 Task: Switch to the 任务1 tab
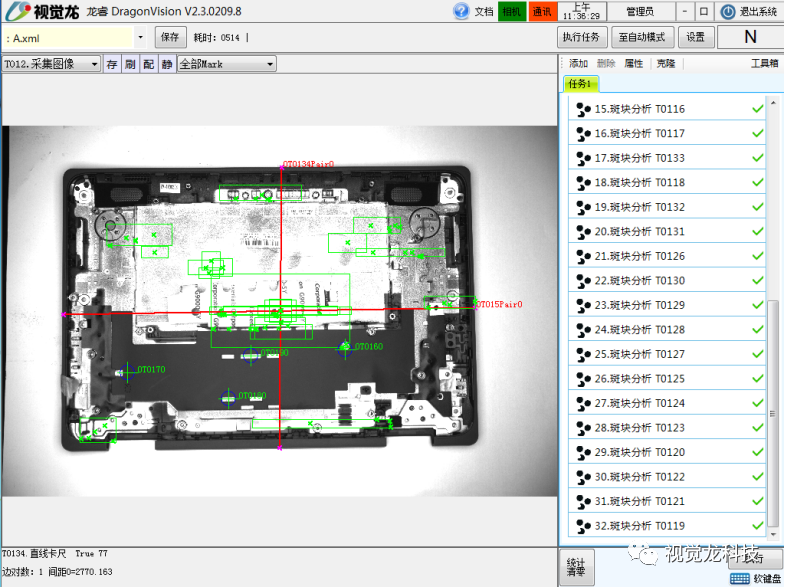click(581, 84)
